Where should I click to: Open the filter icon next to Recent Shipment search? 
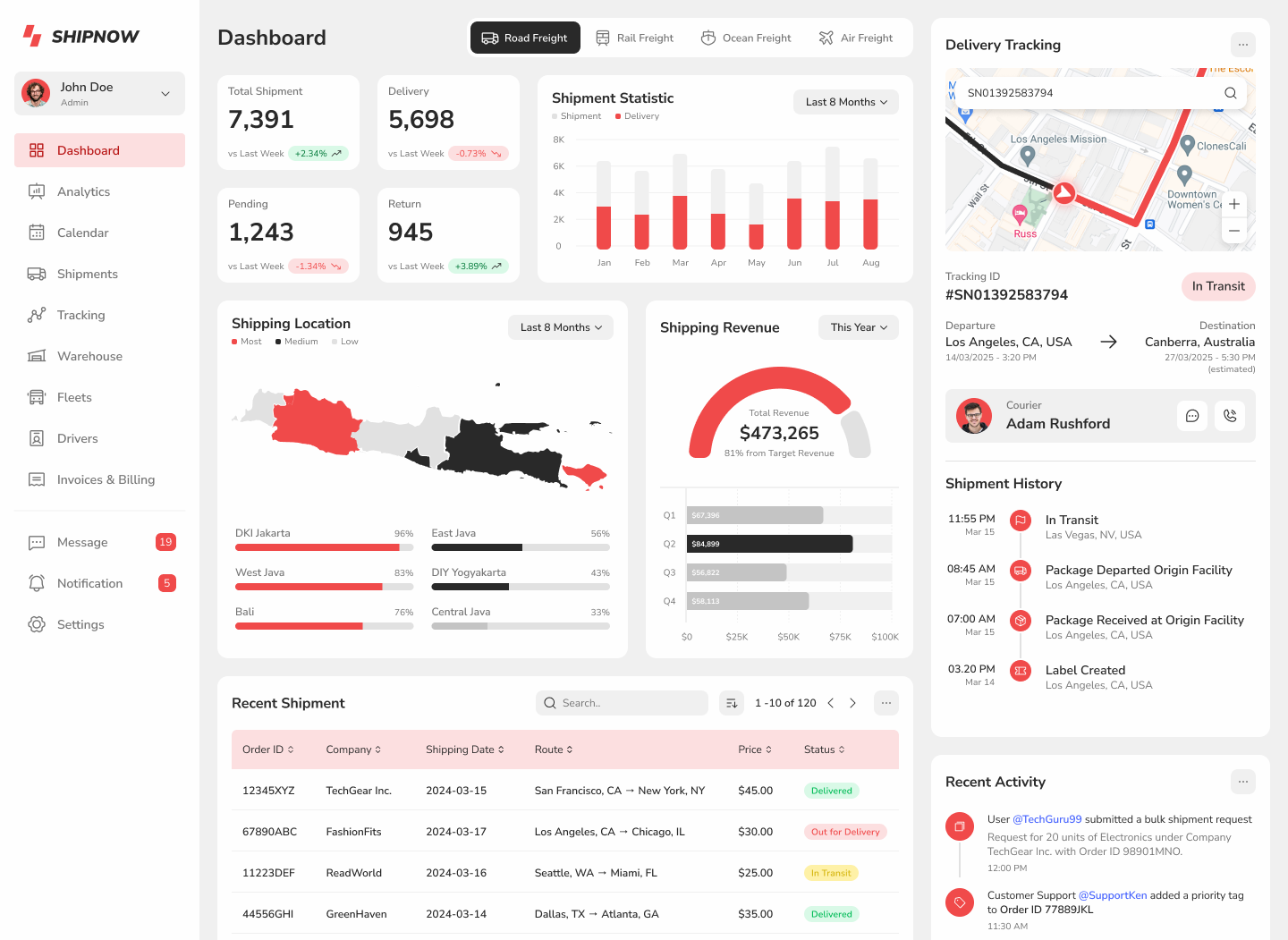(x=731, y=703)
